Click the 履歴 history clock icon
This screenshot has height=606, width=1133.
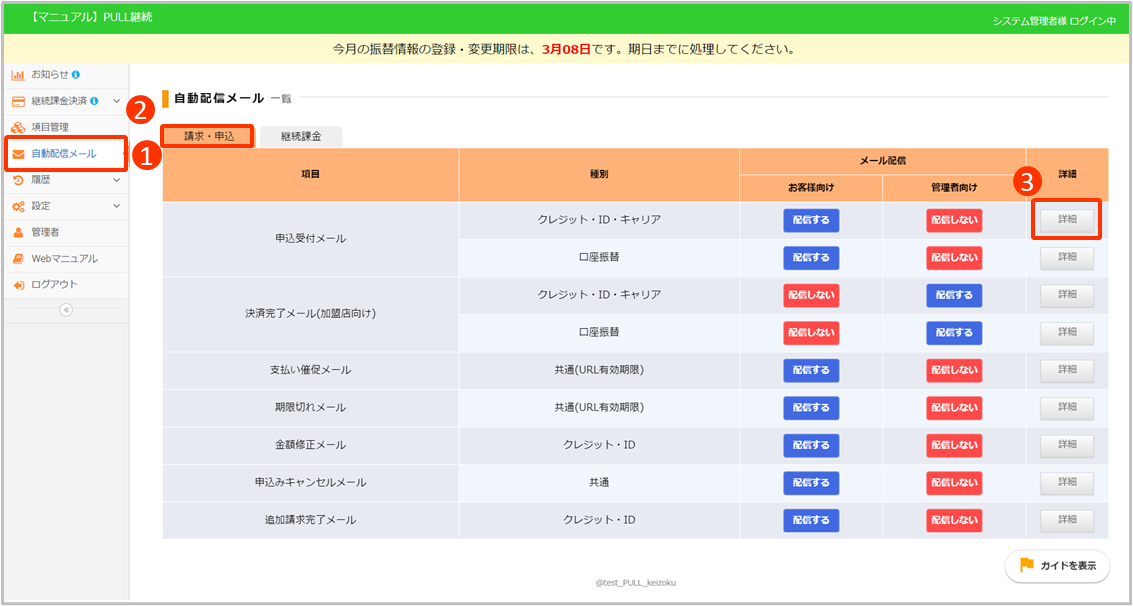click(x=18, y=180)
